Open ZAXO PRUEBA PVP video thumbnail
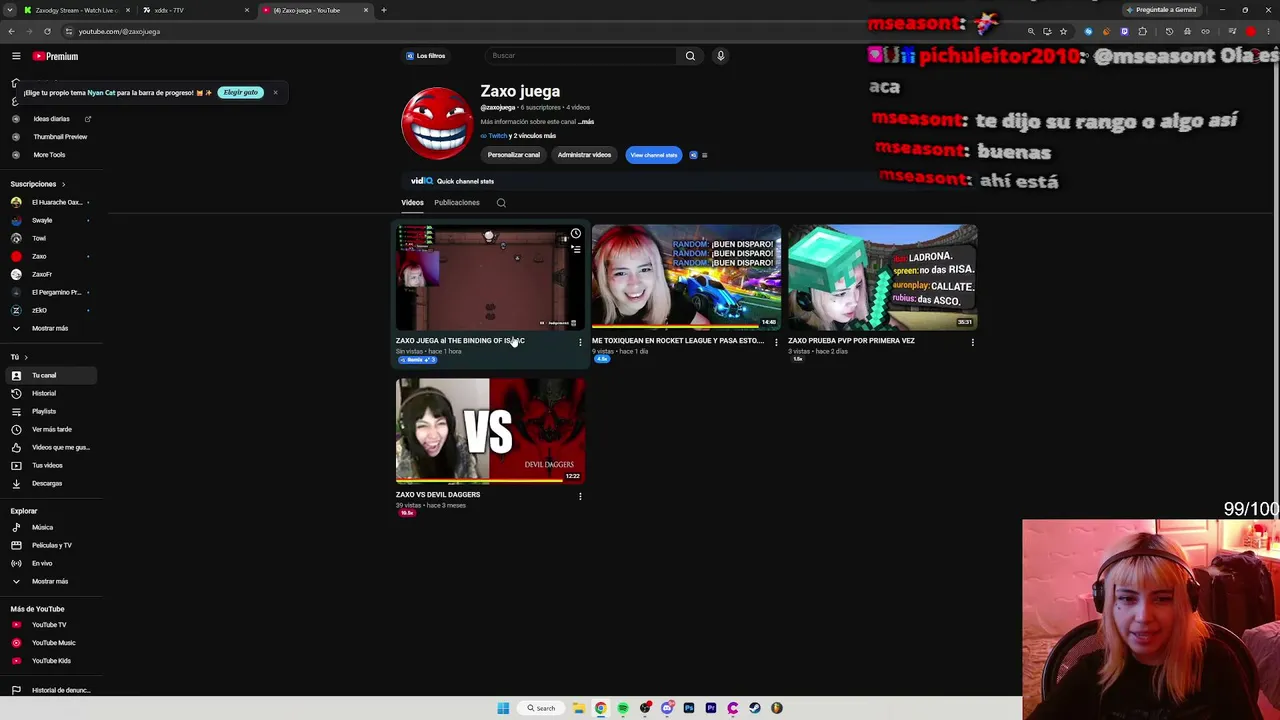Viewport: 1280px width, 720px height. pos(882,277)
